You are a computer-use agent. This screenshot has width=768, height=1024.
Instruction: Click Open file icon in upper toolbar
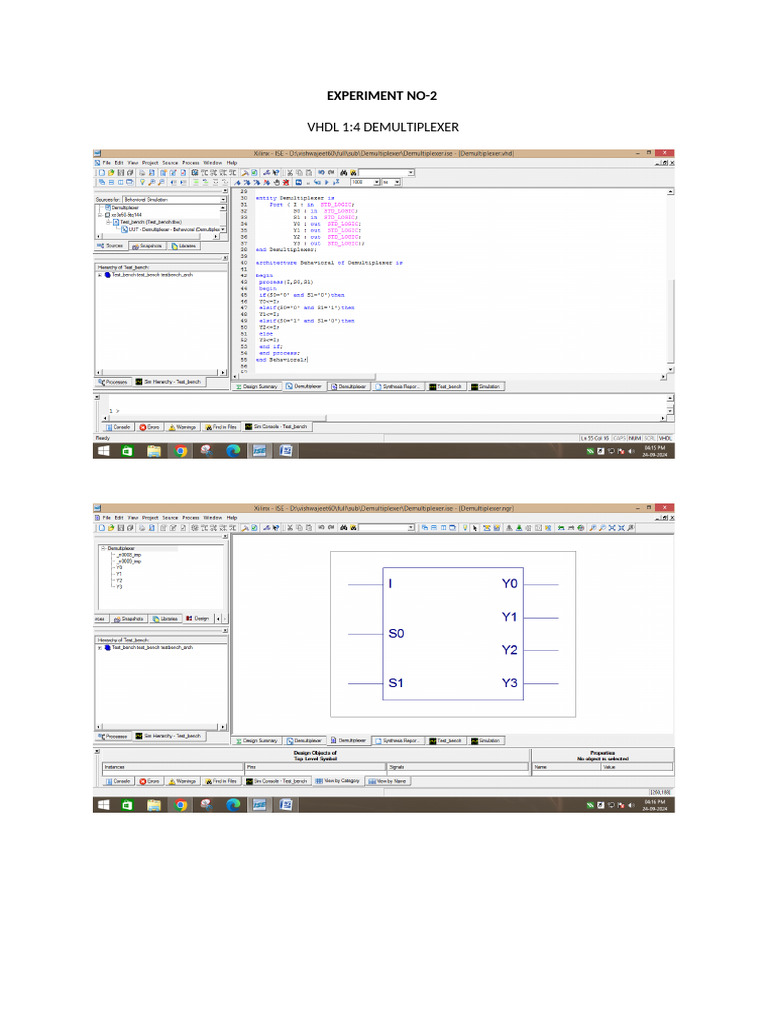(x=111, y=173)
